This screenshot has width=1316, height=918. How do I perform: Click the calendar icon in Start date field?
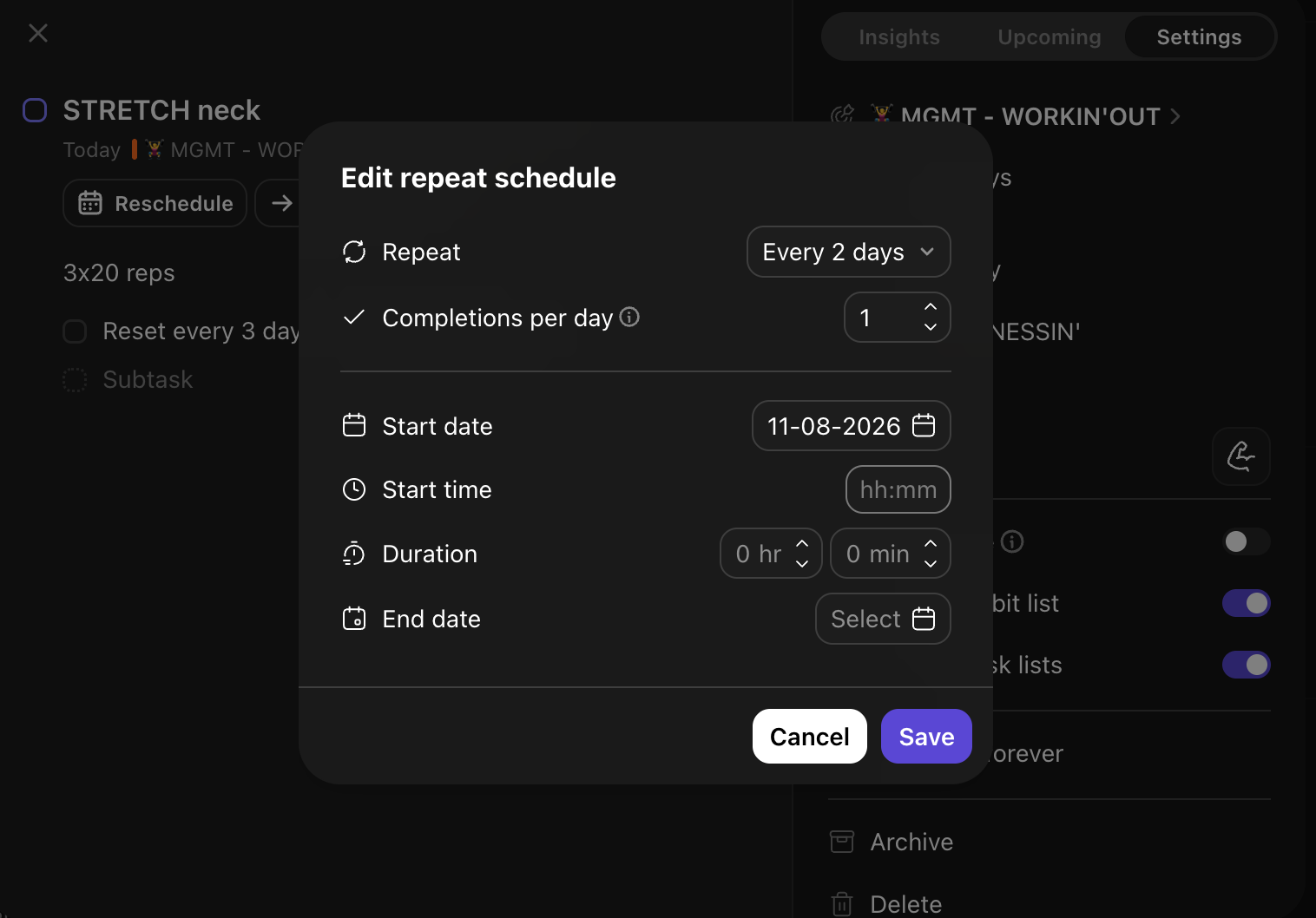(924, 425)
